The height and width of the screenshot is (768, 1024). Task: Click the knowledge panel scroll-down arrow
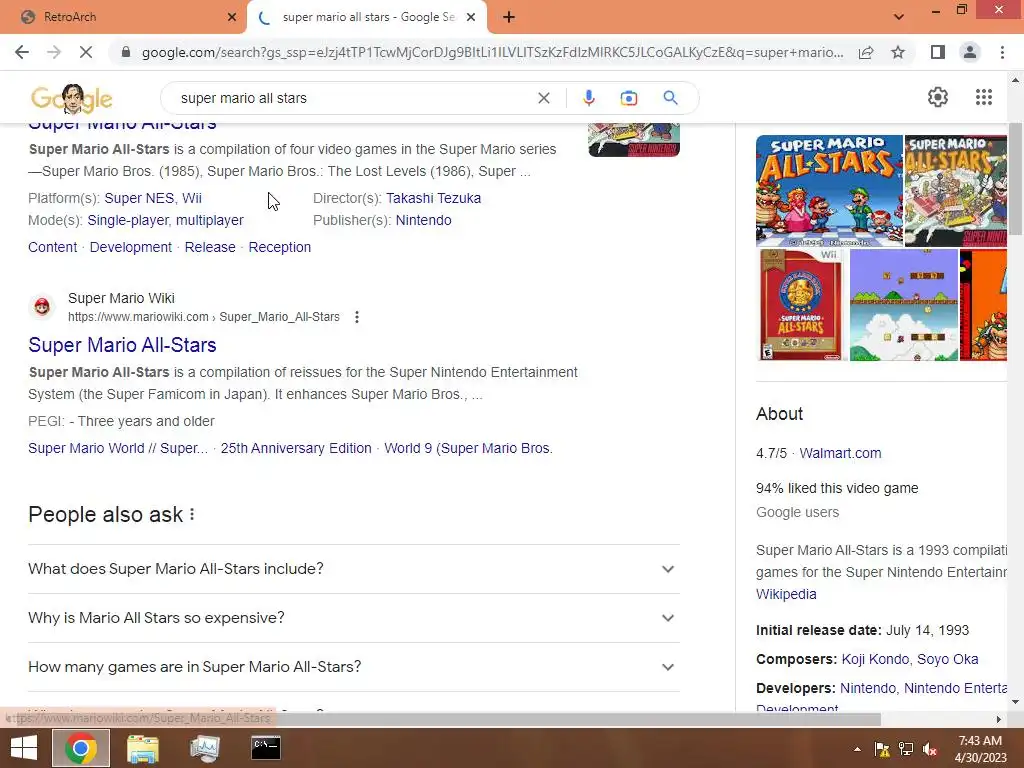click(1014, 703)
